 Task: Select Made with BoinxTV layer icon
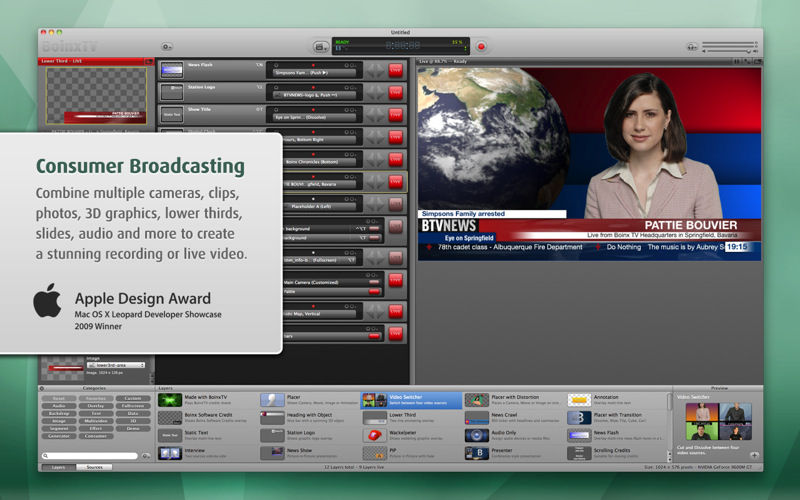click(170, 400)
